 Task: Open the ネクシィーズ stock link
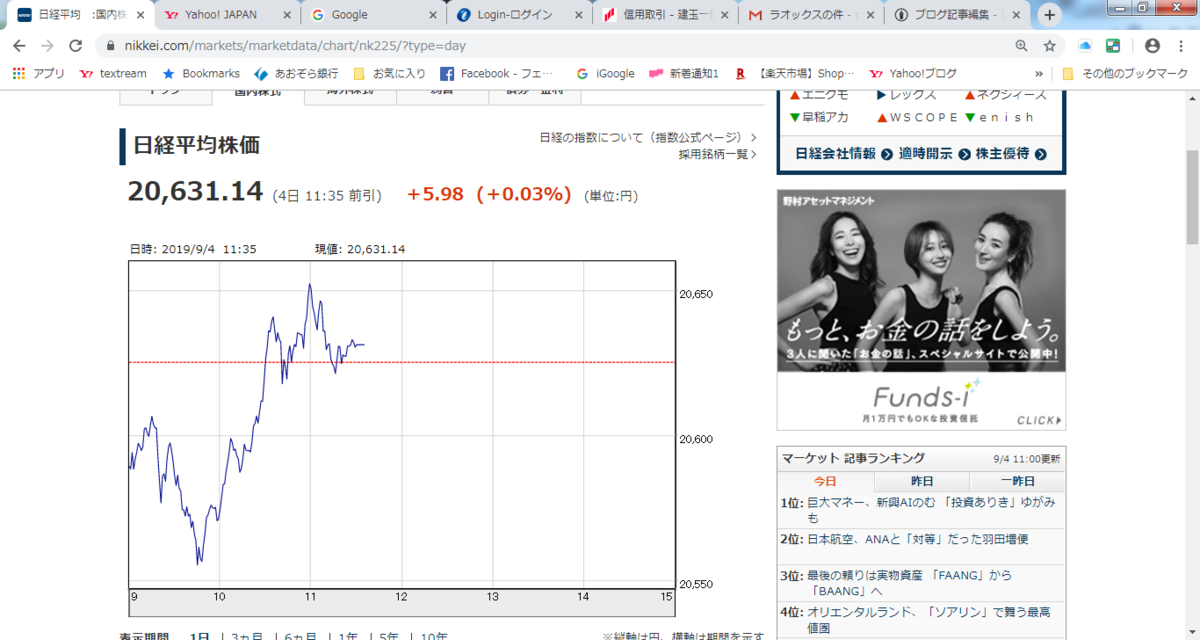[x=1005, y=95]
